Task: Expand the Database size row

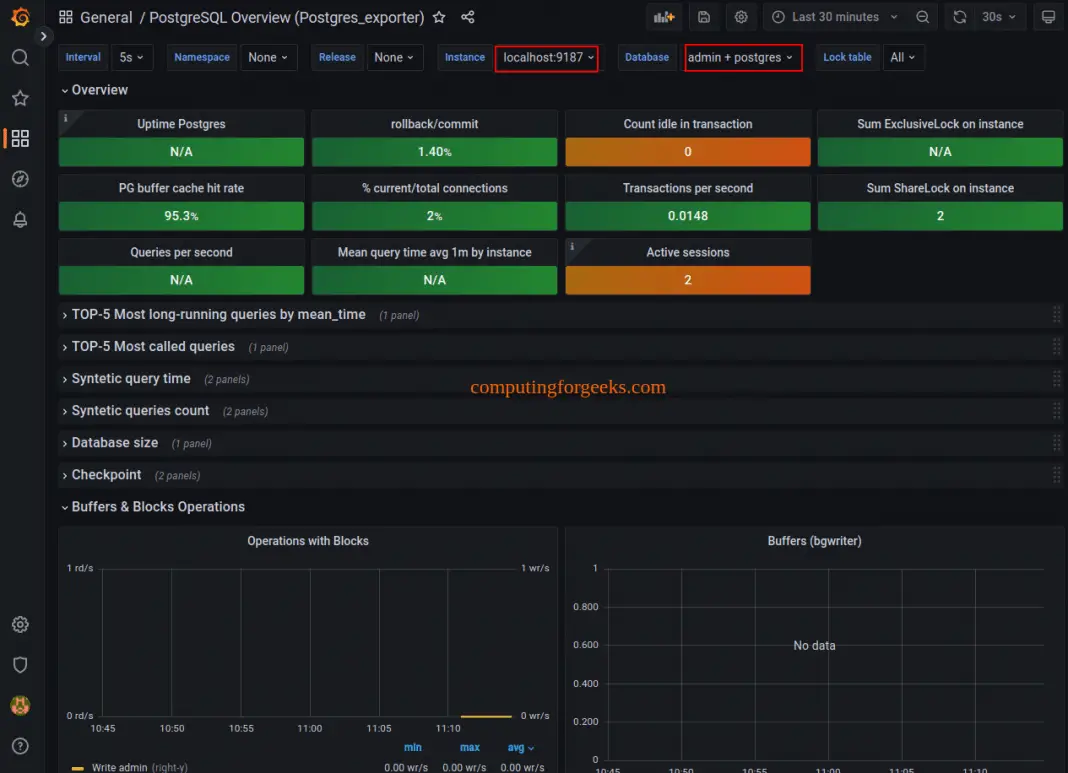Action: (114, 443)
